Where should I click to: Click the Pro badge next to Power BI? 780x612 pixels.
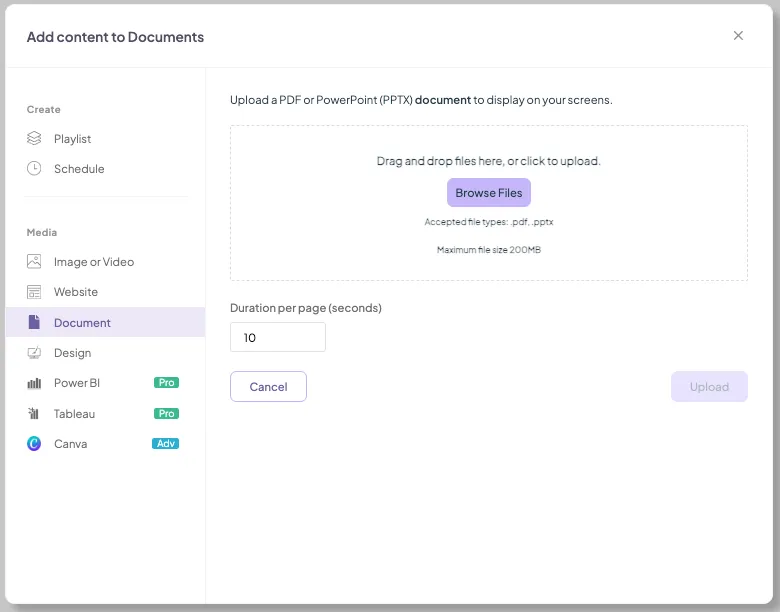coord(166,383)
